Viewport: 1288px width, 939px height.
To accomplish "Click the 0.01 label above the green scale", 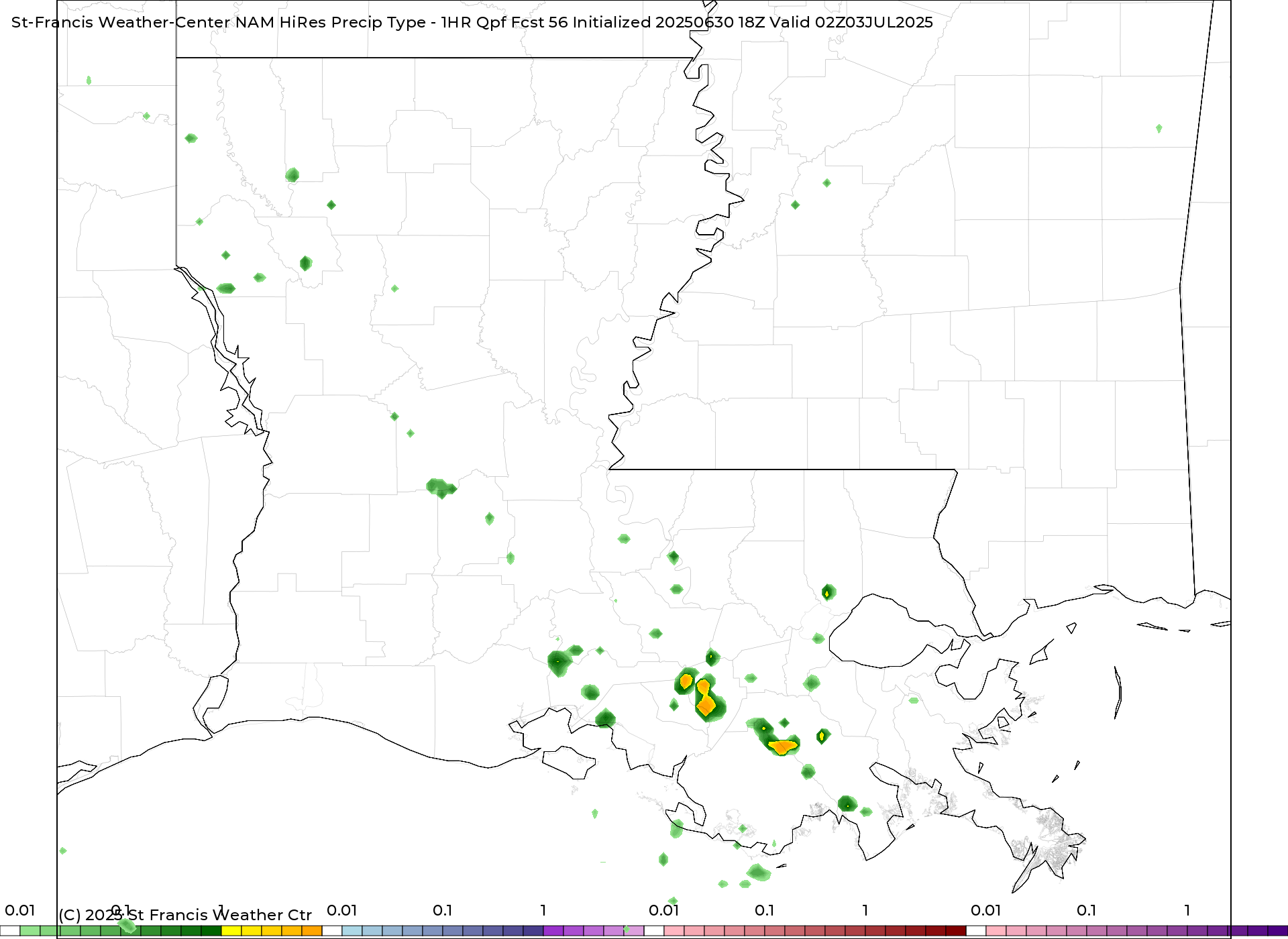I will click(x=20, y=910).
